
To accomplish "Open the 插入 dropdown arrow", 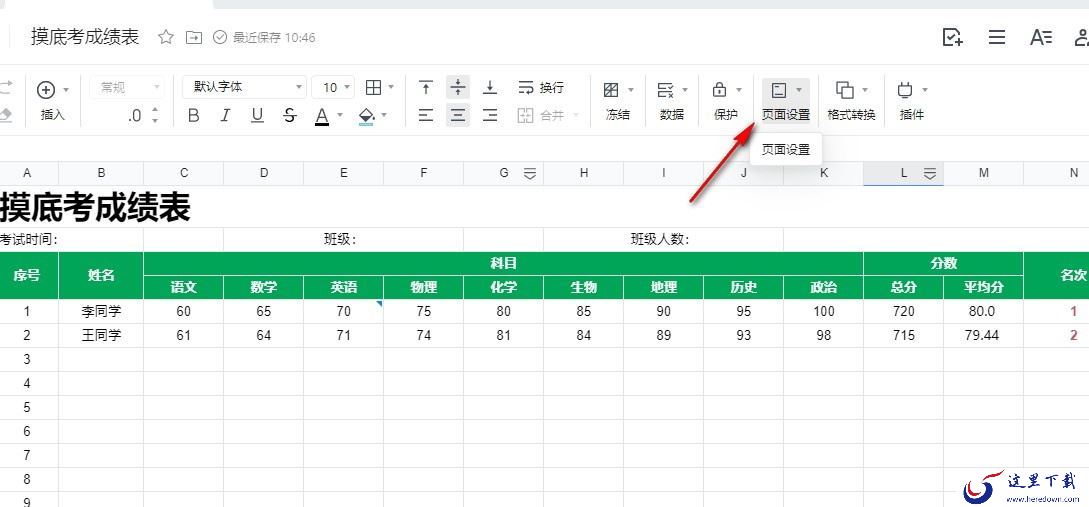I will [x=66, y=90].
